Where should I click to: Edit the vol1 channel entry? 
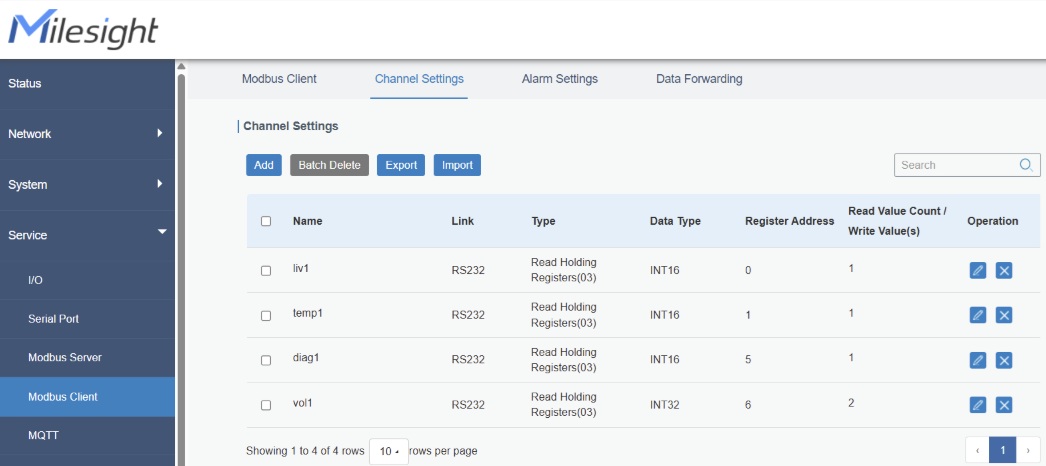tap(978, 405)
